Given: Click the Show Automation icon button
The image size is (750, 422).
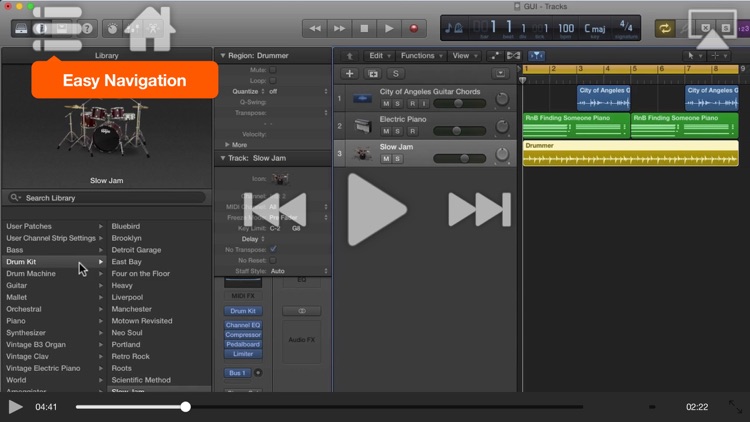Looking at the screenshot, I should pyautogui.click(x=494, y=56).
